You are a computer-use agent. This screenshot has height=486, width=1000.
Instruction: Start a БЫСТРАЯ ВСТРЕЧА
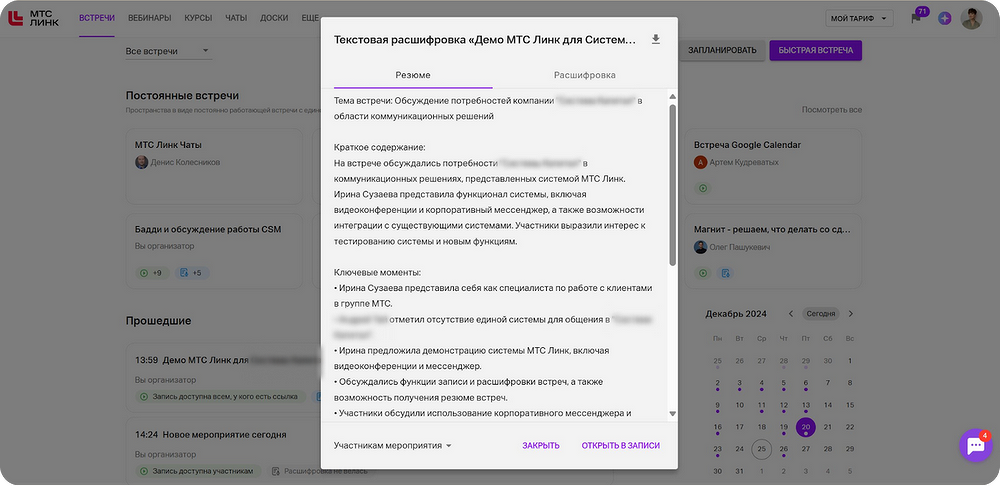coord(816,50)
